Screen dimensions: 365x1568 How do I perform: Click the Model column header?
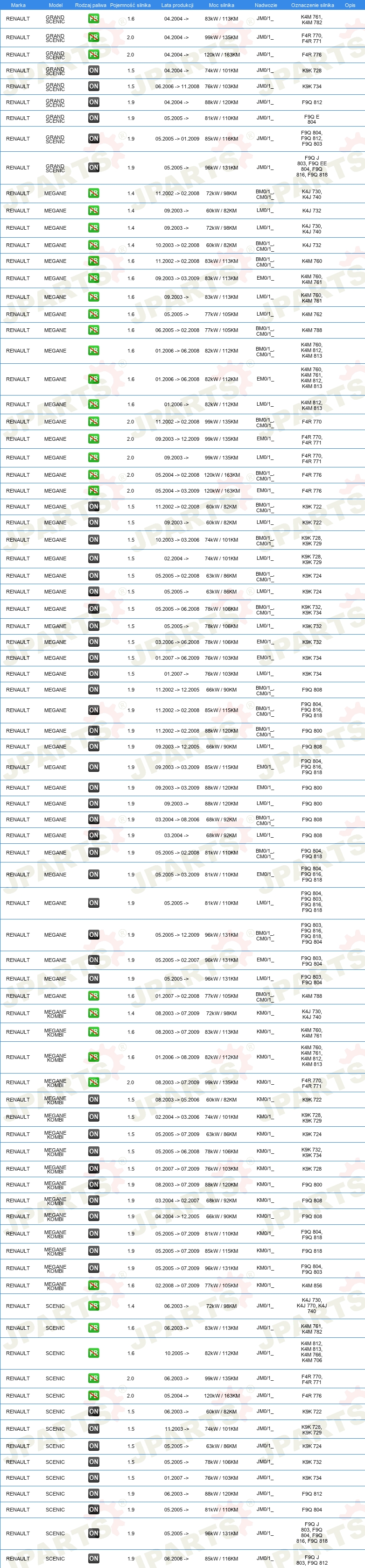pos(56,5)
